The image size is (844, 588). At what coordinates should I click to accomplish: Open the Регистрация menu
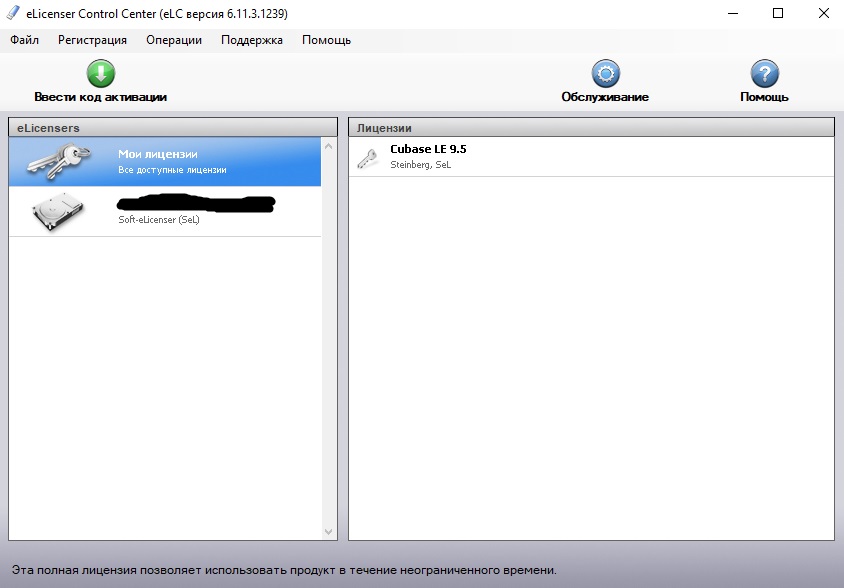click(93, 40)
